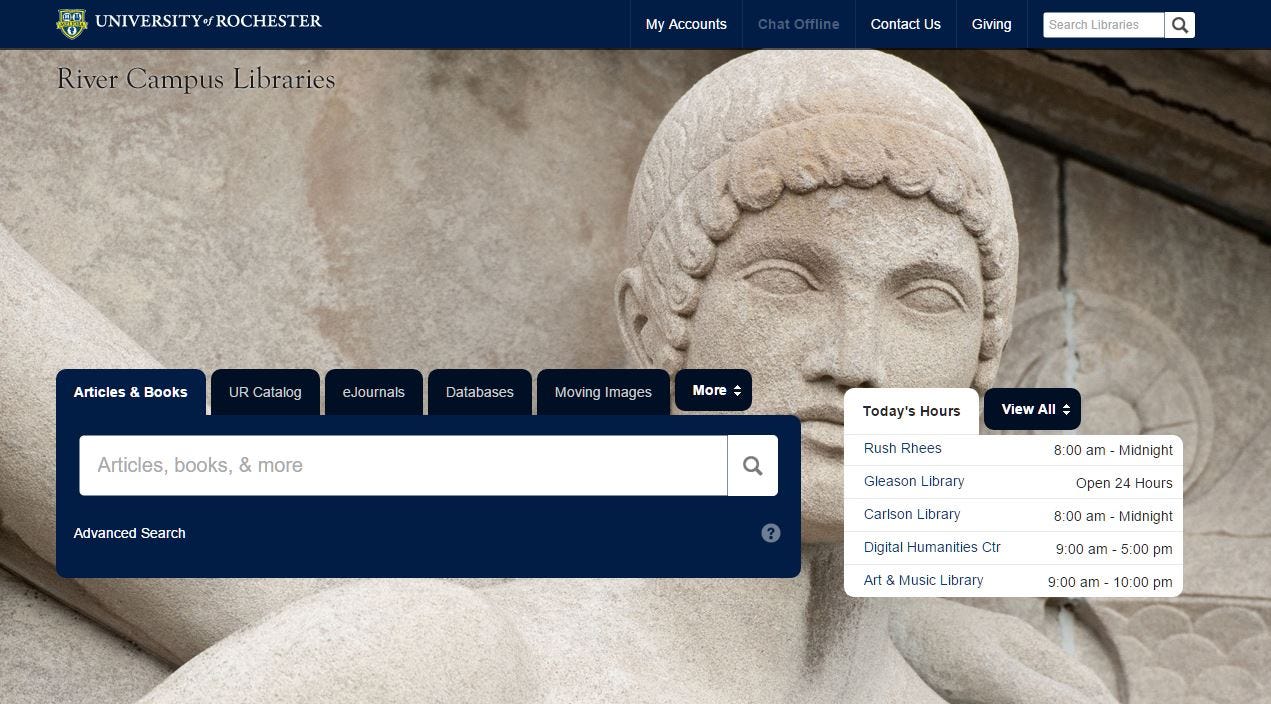The image size is (1271, 704).
Task: Open the Advanced Search link
Action: click(130, 533)
